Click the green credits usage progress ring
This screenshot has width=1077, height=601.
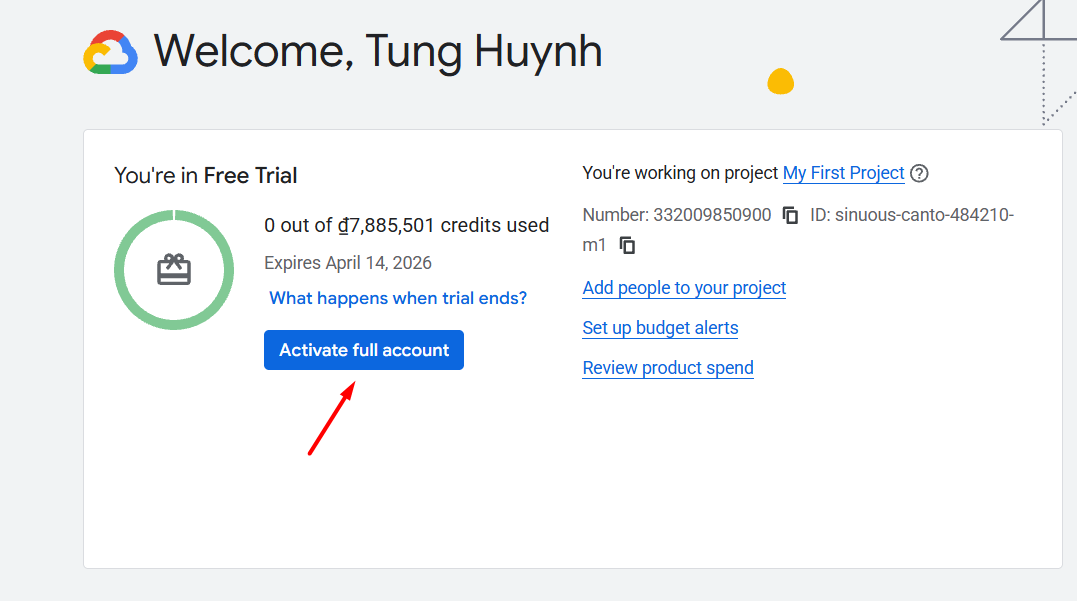[x=122, y=270]
